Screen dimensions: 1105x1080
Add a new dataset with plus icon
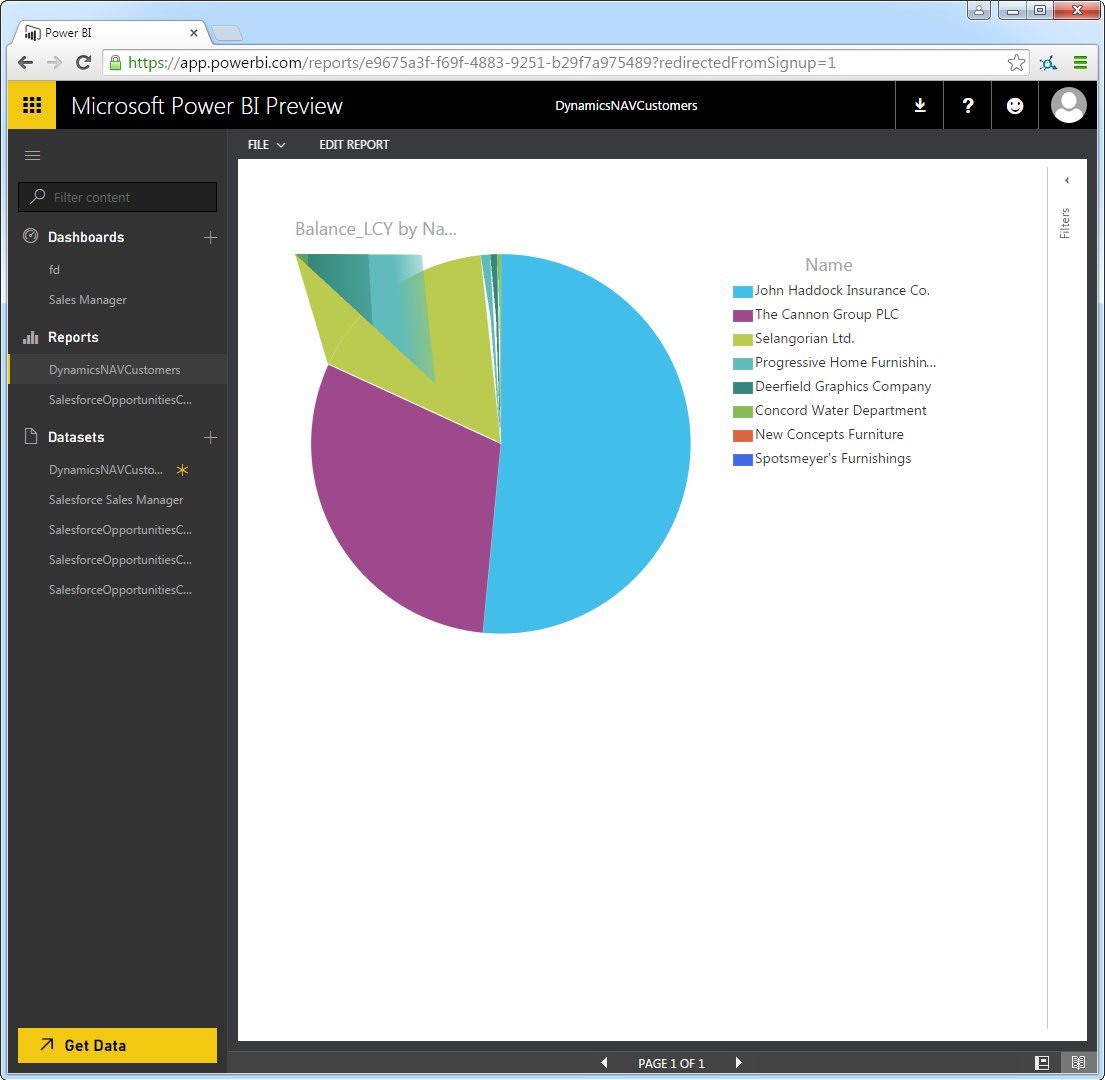pos(210,438)
